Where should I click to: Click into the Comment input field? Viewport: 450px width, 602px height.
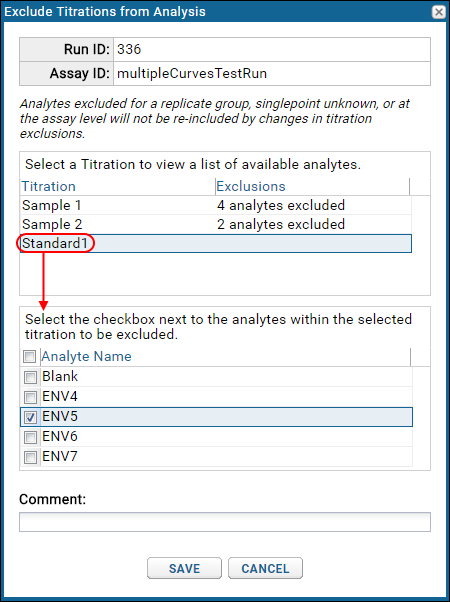click(225, 522)
